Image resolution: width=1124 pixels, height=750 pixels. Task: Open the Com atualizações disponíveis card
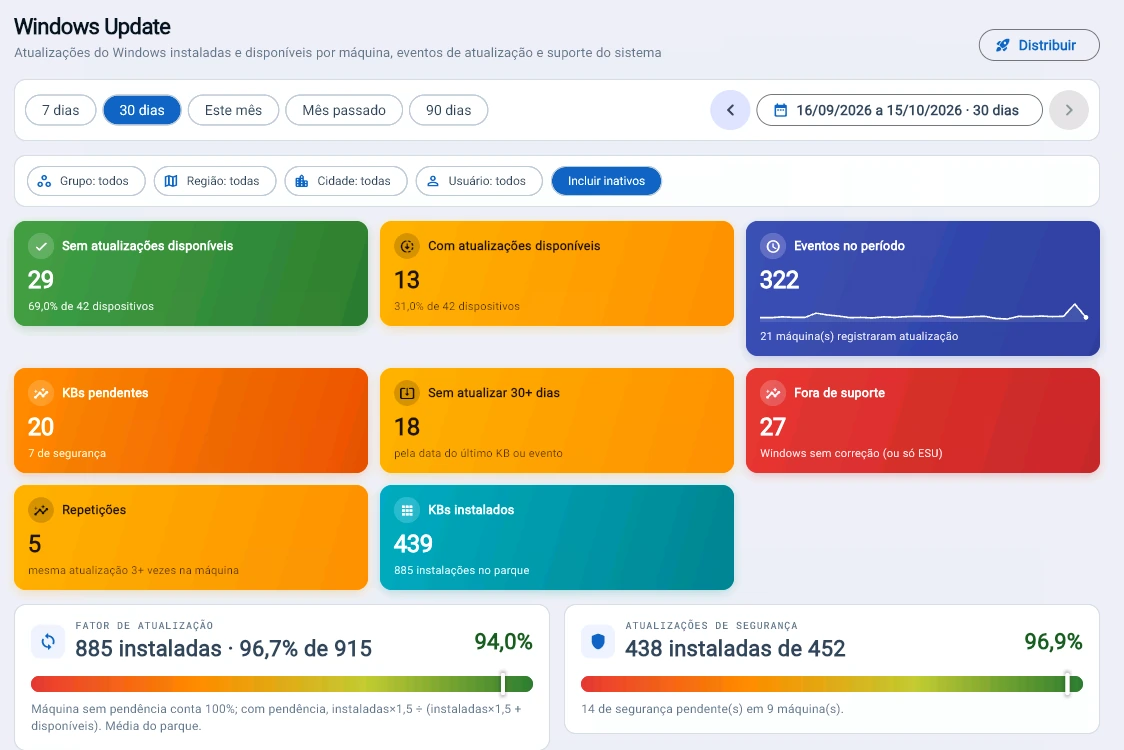(557, 273)
